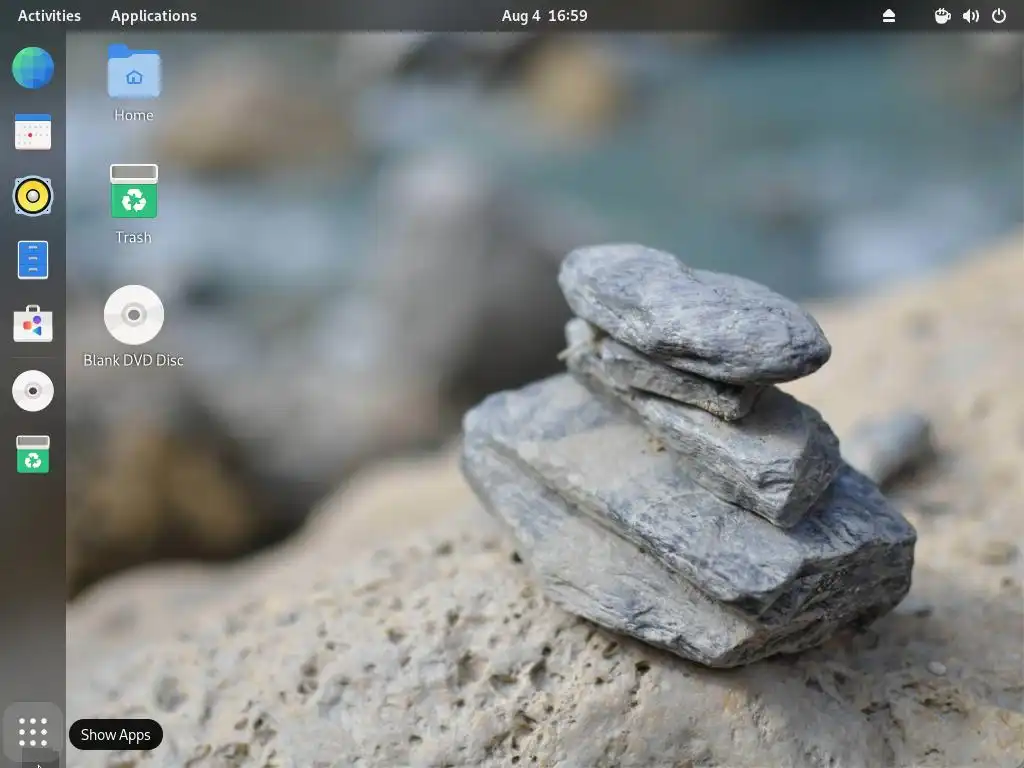Screen dimensions: 1024x768
Task: Open the clock showing Aug 4 16:59
Action: (x=545, y=16)
